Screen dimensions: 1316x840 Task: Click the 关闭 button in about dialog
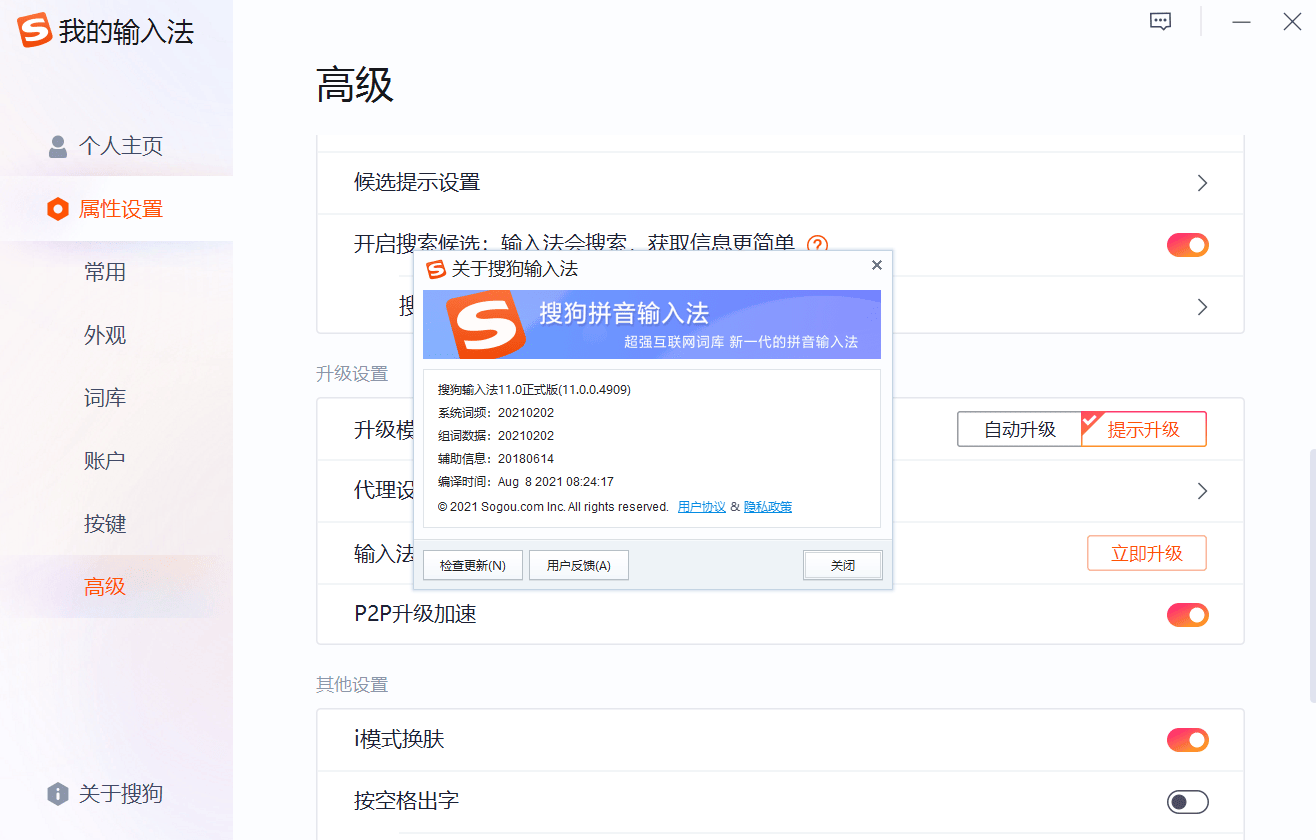pos(843,565)
